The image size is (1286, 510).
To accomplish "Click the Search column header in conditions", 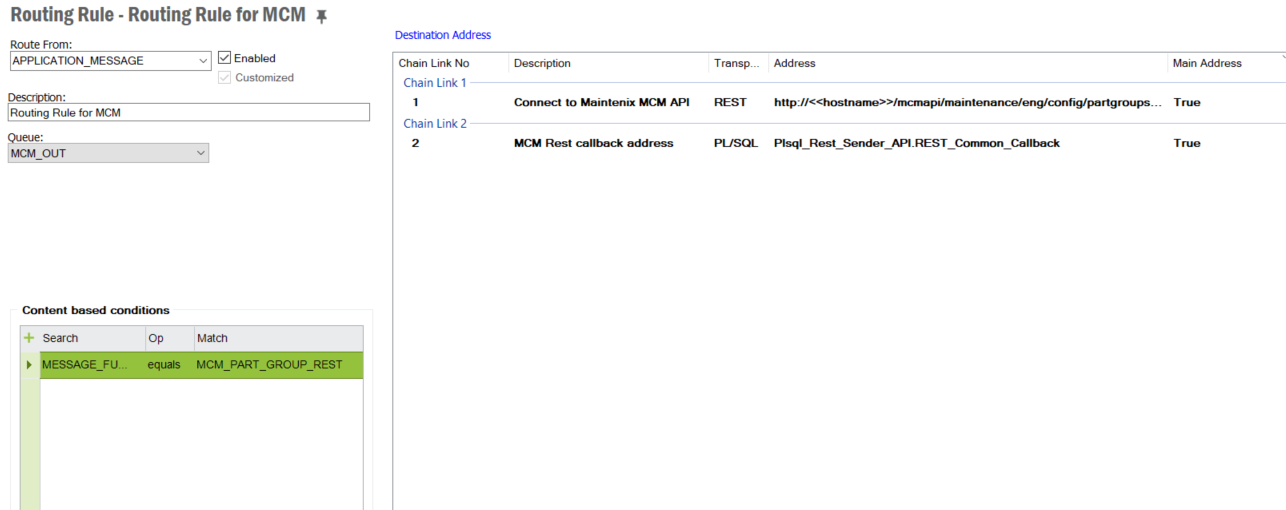I will point(61,338).
